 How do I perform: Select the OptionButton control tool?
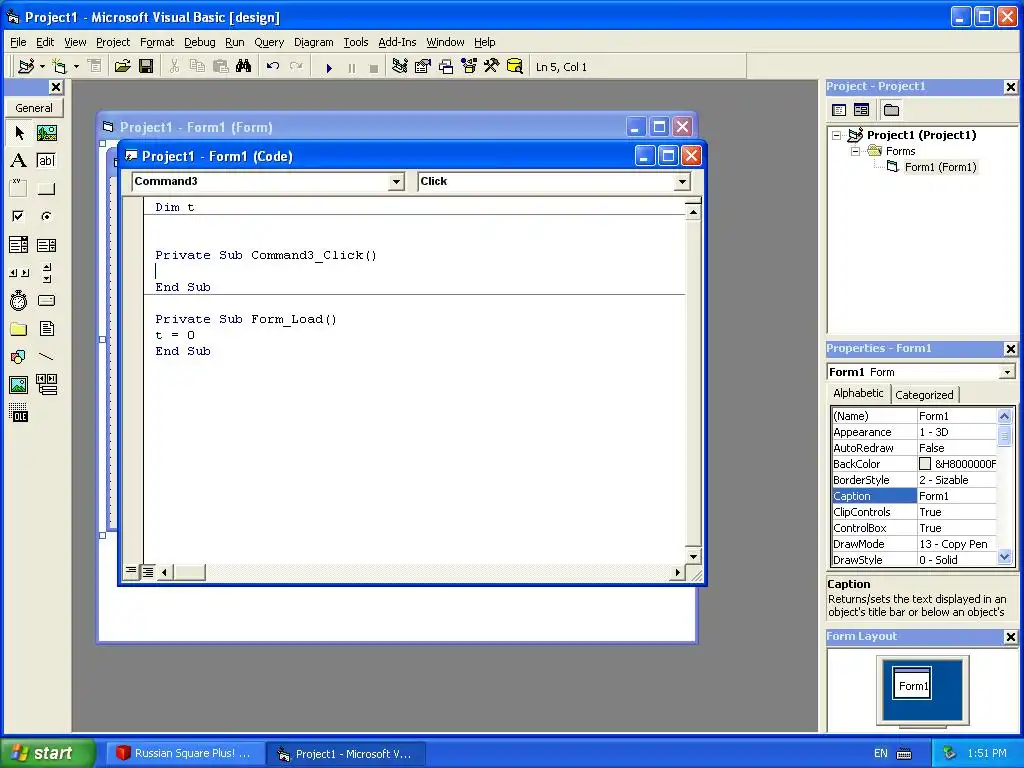(46, 216)
